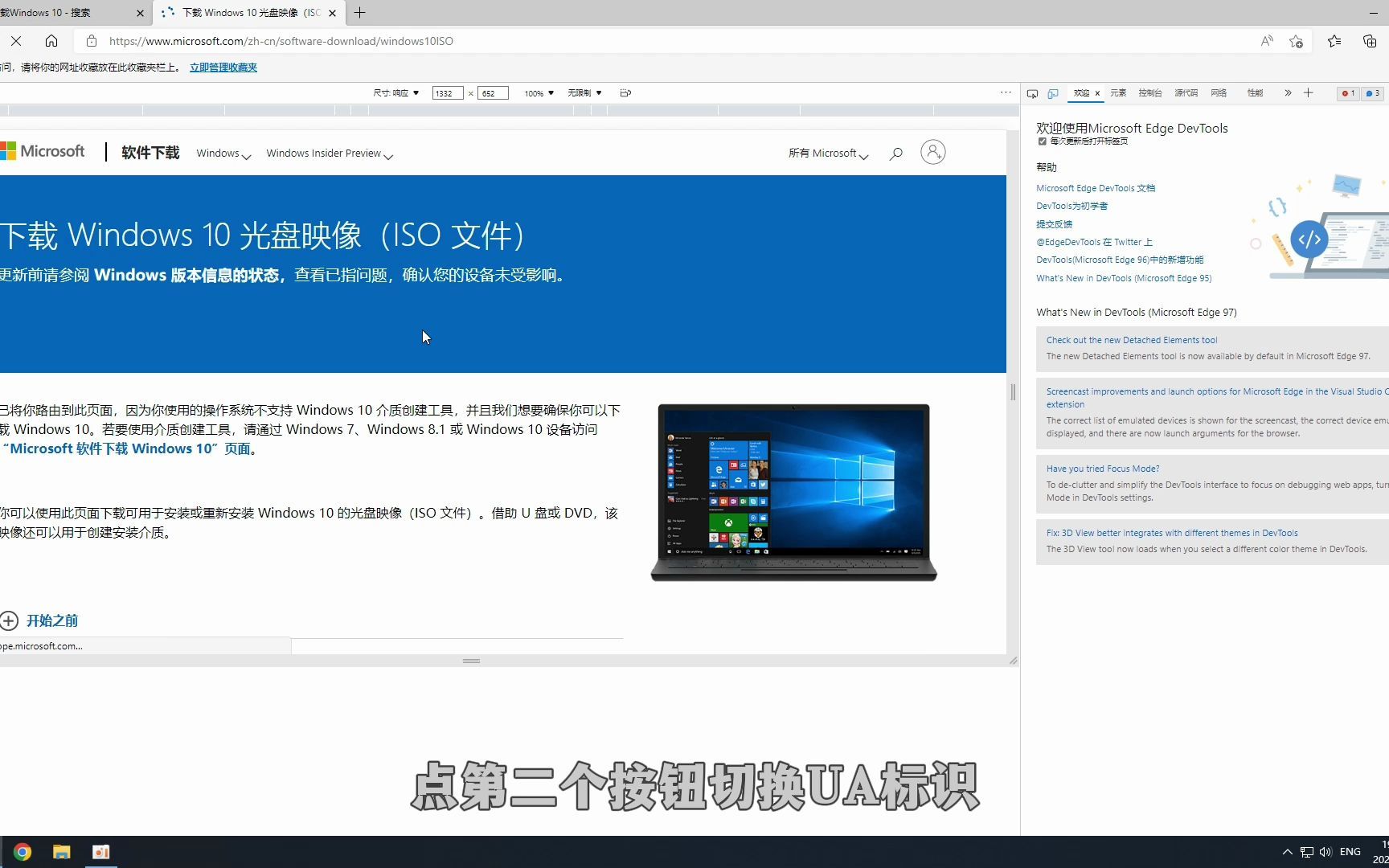Image resolution: width=1389 pixels, height=868 pixels.
Task: Open the device toolbar more options (three dots)
Action: 1006,92
